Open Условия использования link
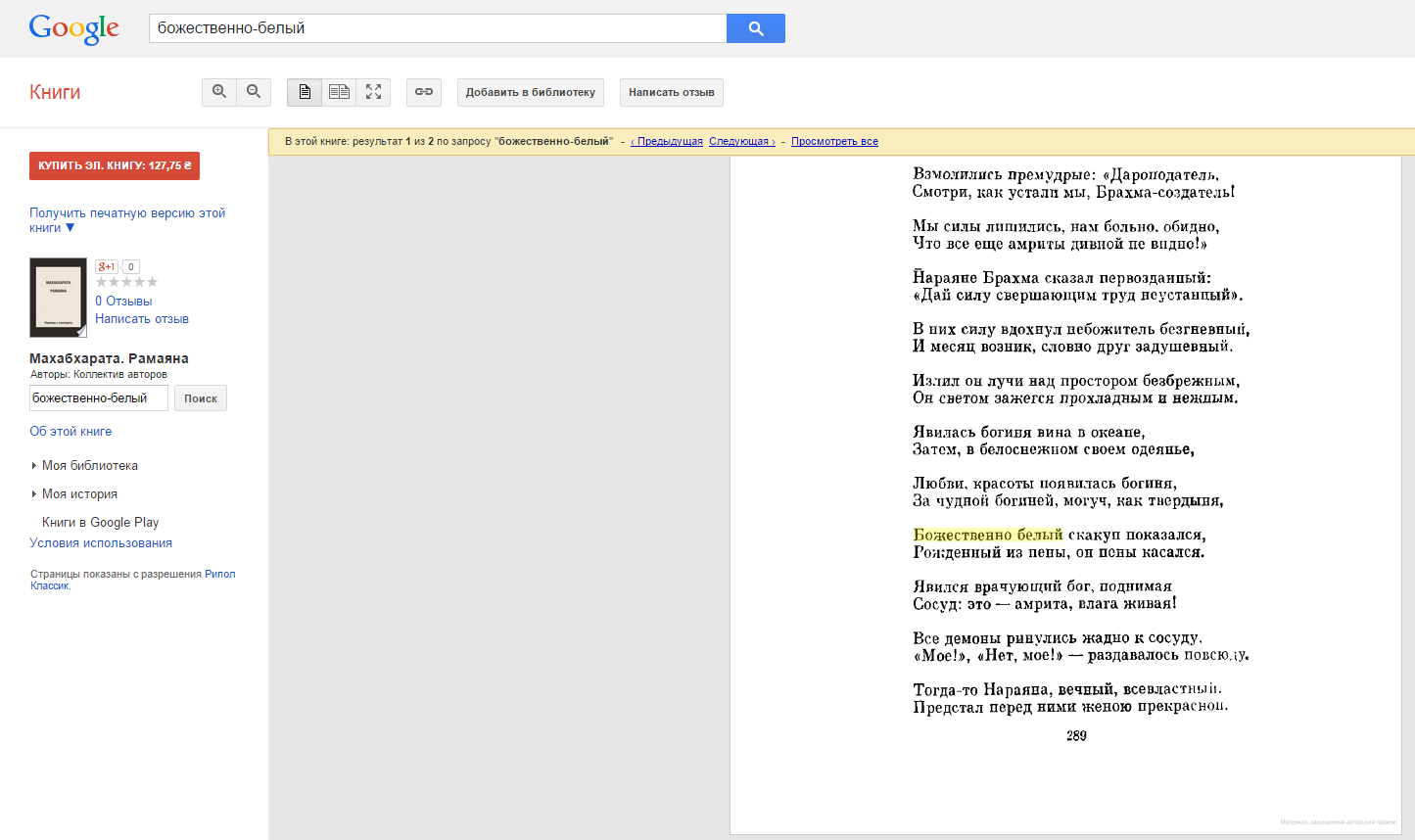 [x=101, y=543]
